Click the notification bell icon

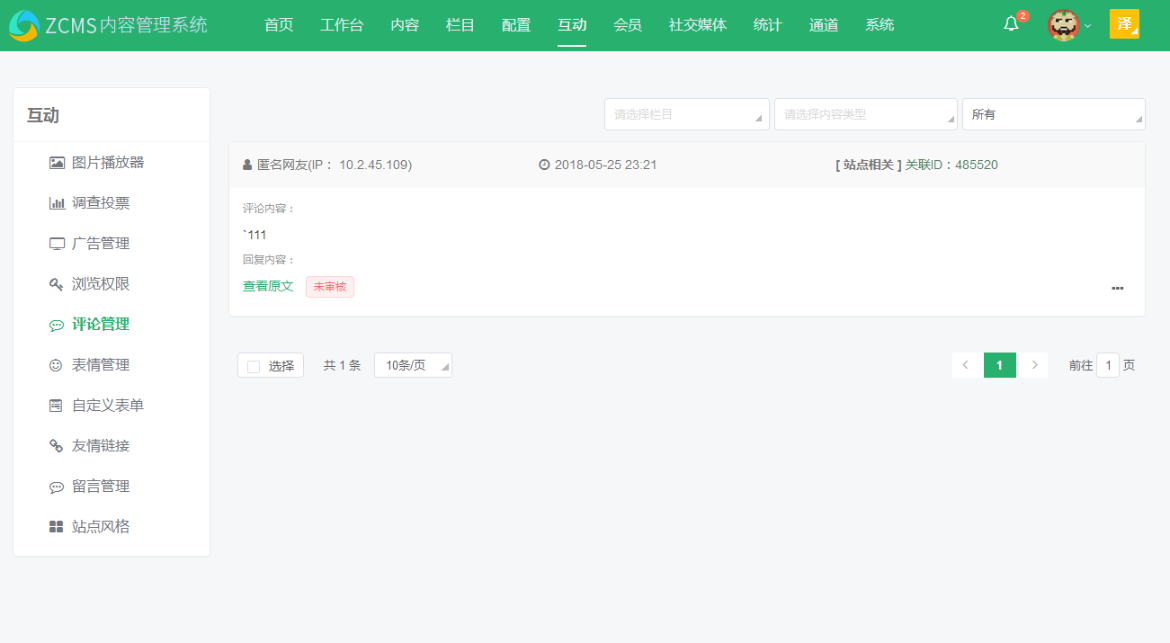coord(1010,24)
